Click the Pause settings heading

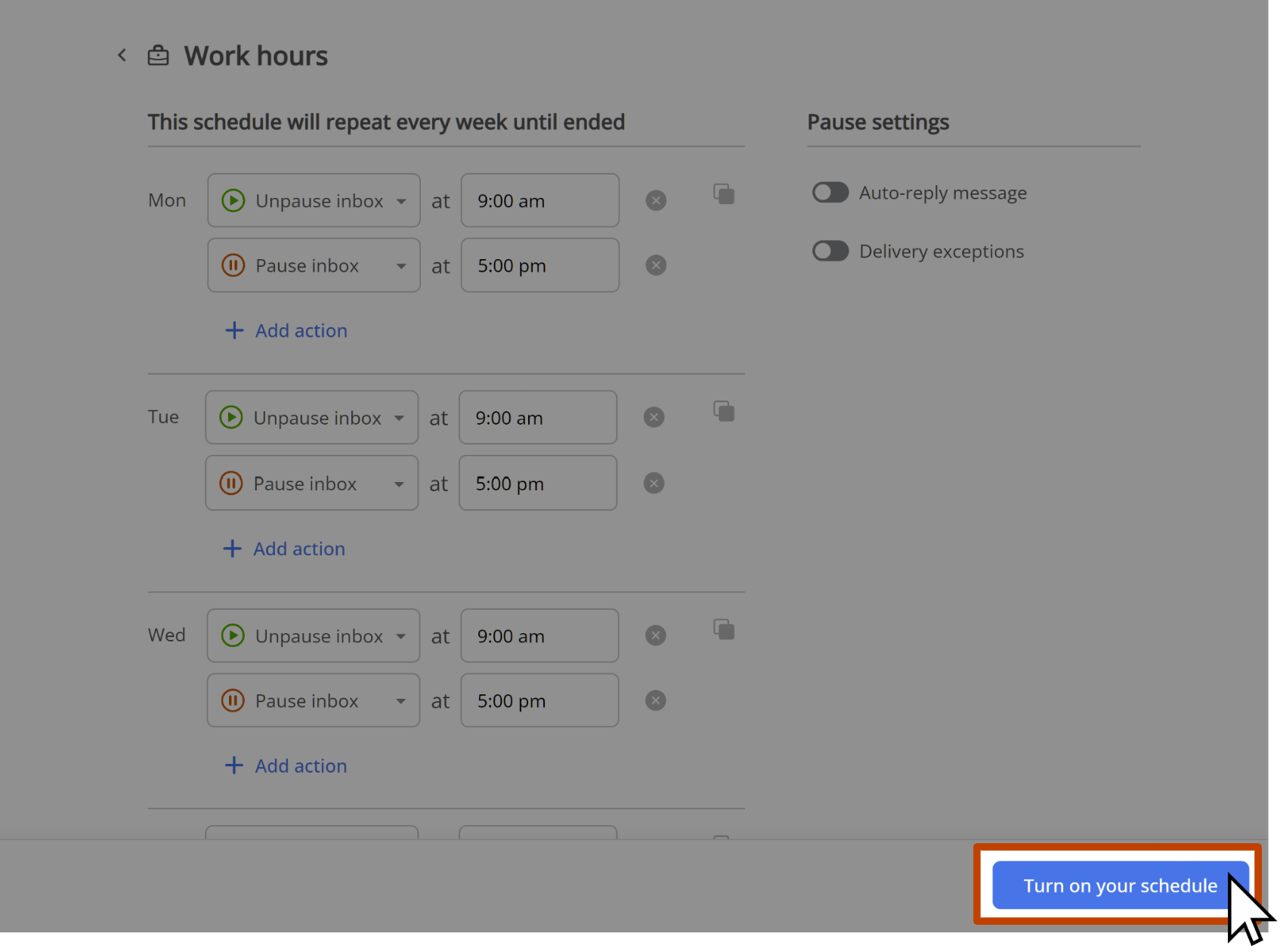point(878,122)
